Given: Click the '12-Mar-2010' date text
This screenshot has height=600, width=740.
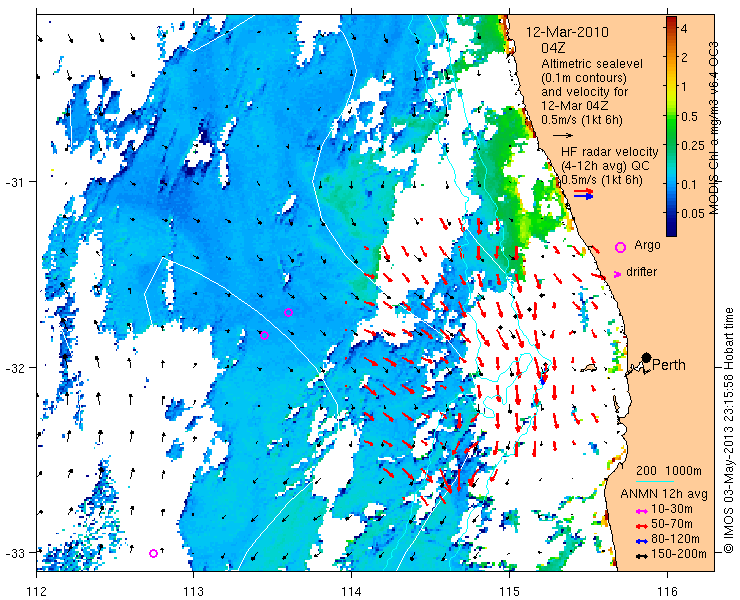Looking at the screenshot, I should pos(567,32).
